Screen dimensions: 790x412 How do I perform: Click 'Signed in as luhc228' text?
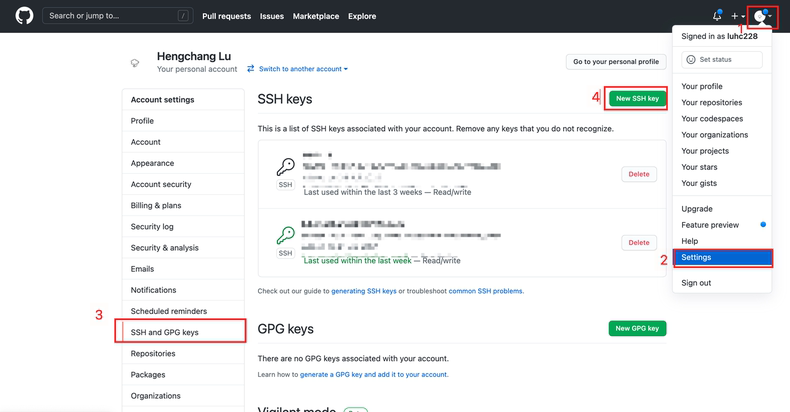719,36
